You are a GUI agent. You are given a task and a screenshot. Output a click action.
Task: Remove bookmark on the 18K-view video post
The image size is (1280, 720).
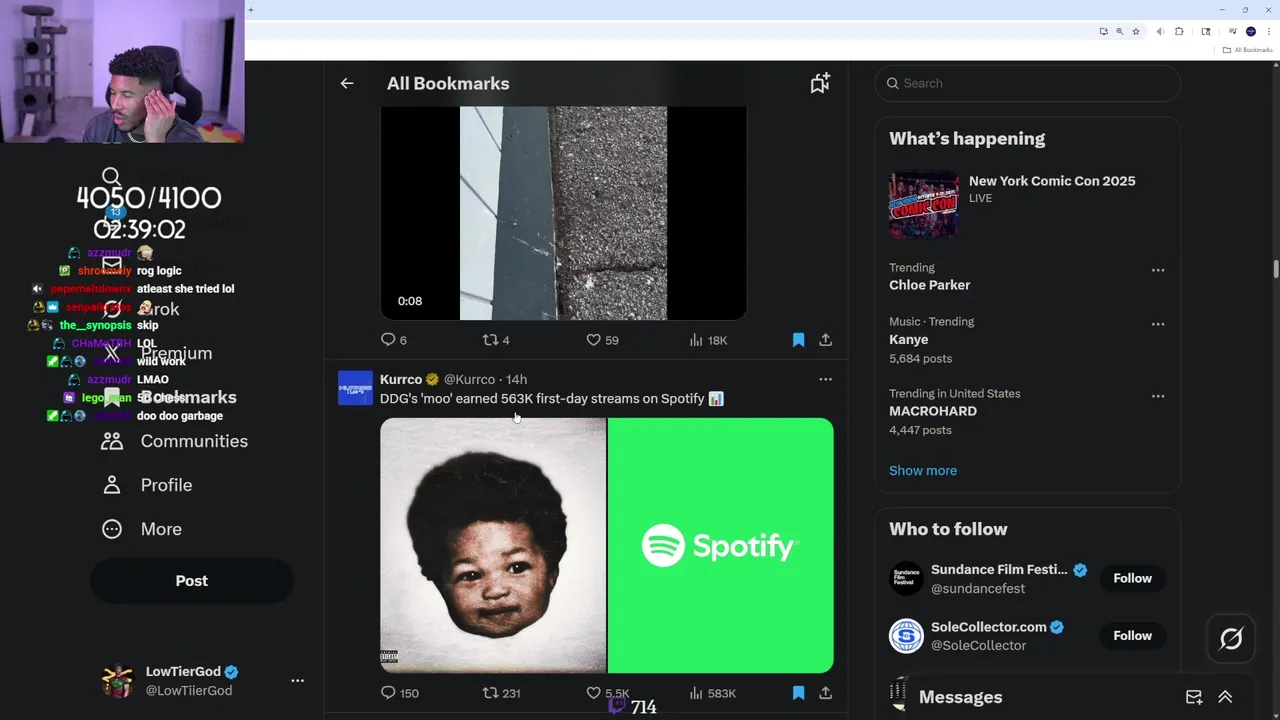798,340
